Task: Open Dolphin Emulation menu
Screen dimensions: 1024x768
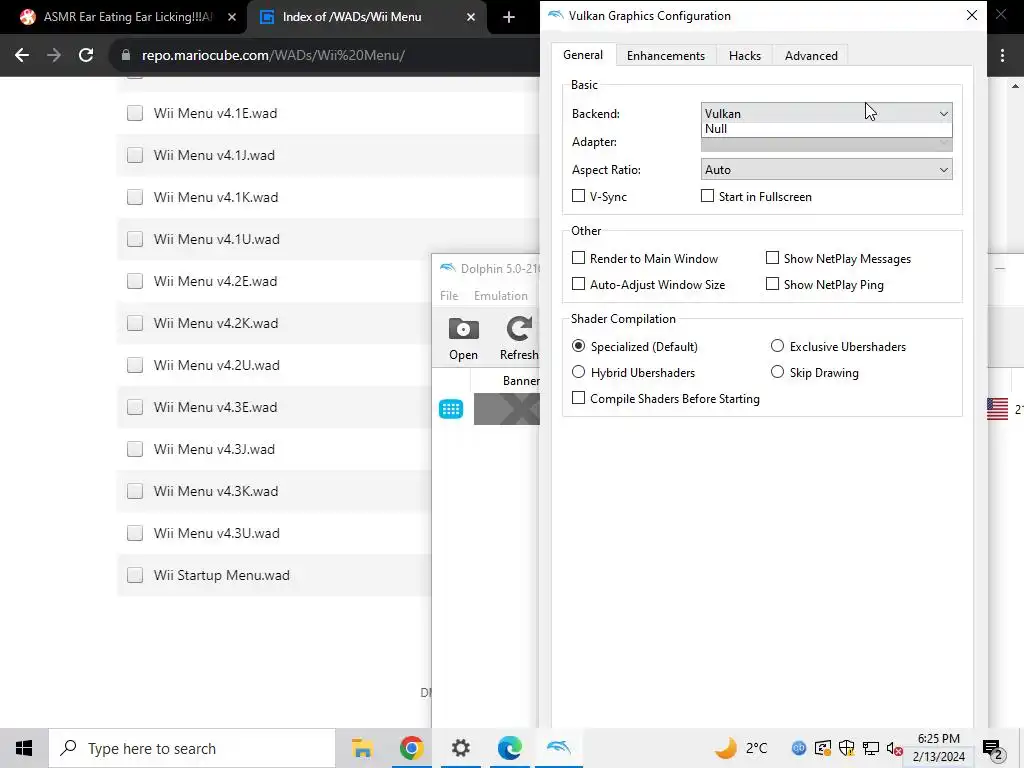Action: [501, 296]
